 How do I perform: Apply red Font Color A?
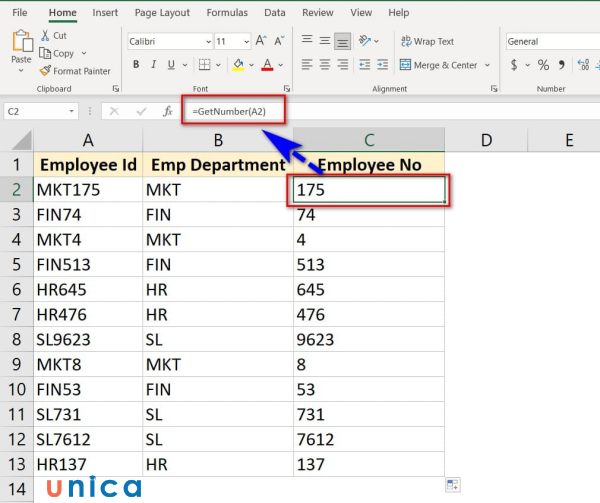click(267, 65)
